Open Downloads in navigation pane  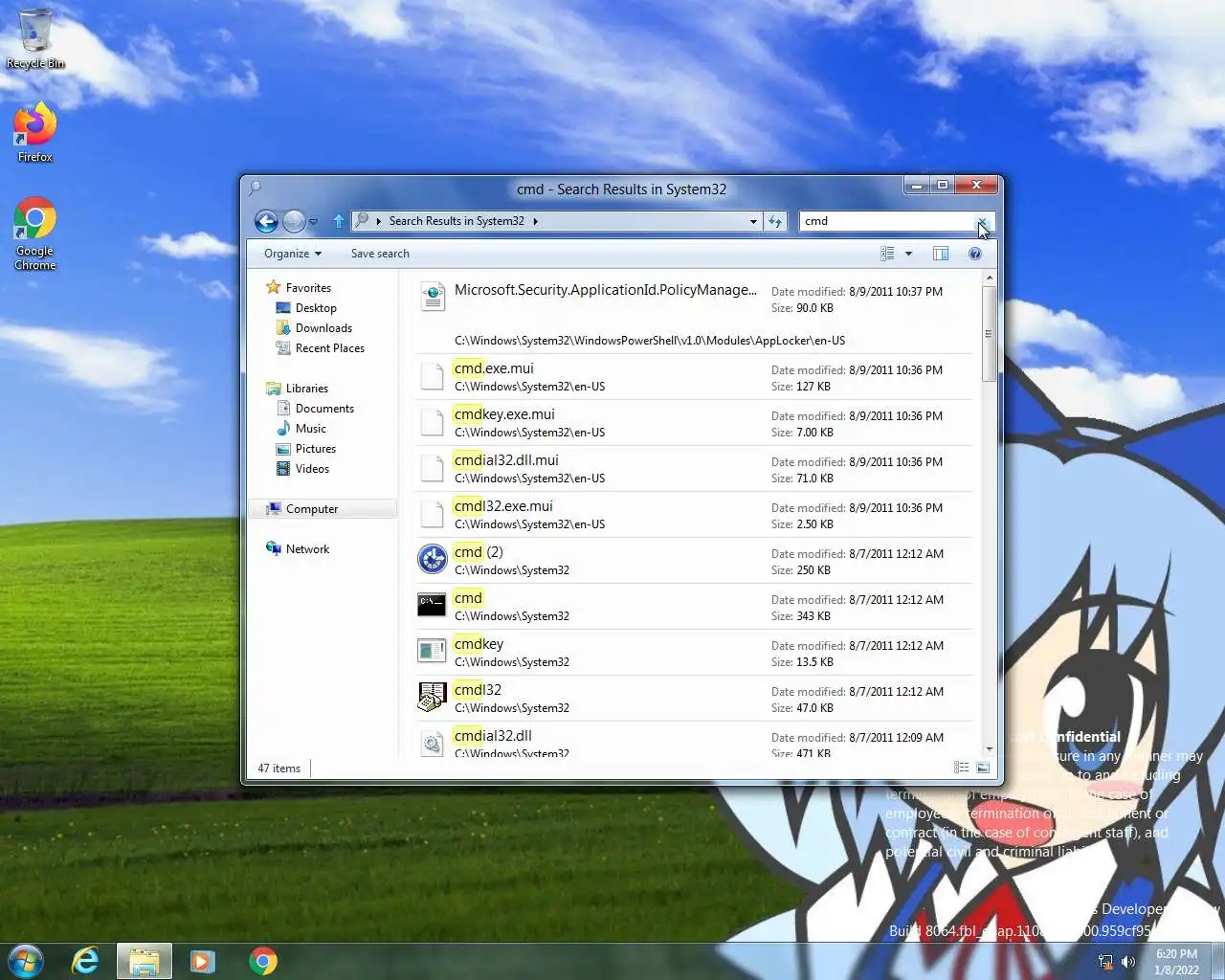click(323, 328)
